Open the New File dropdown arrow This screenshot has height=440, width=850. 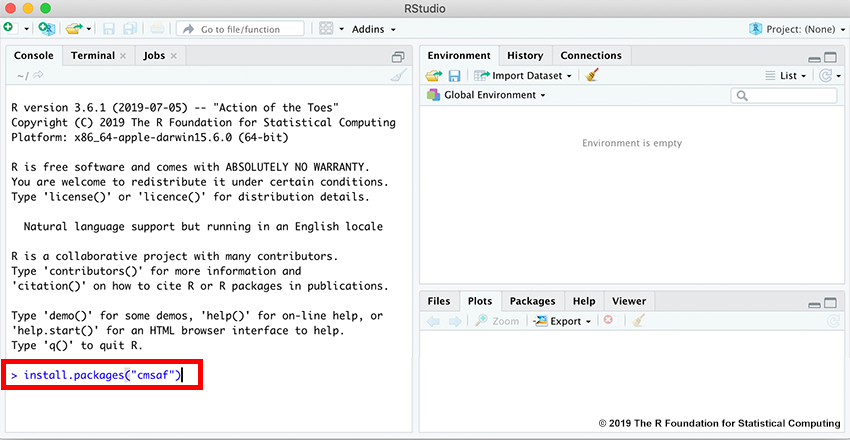[26, 29]
